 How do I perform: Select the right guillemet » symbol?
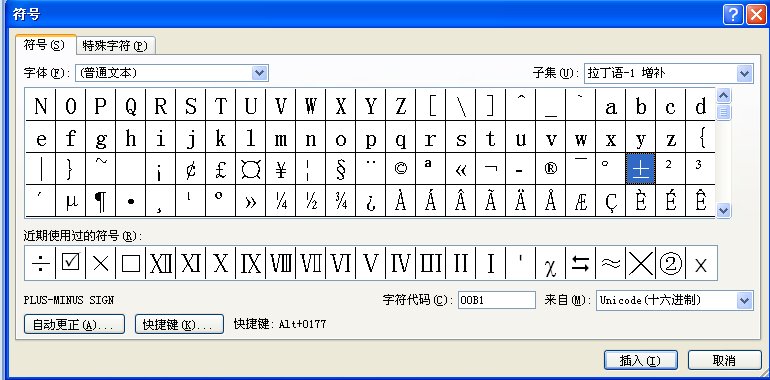(x=251, y=201)
